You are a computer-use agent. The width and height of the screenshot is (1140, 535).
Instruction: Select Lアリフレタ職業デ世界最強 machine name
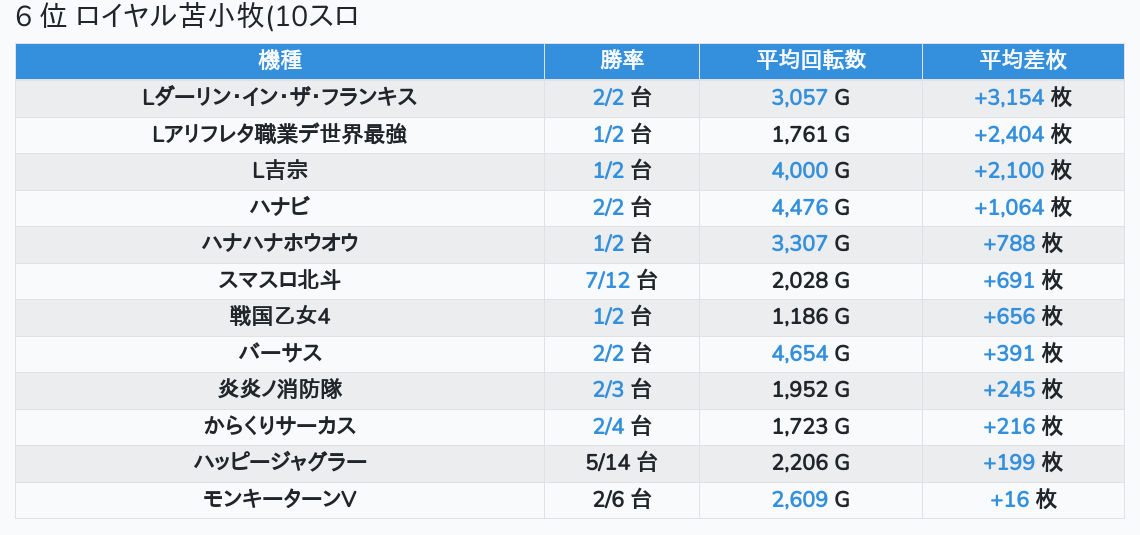(x=280, y=134)
